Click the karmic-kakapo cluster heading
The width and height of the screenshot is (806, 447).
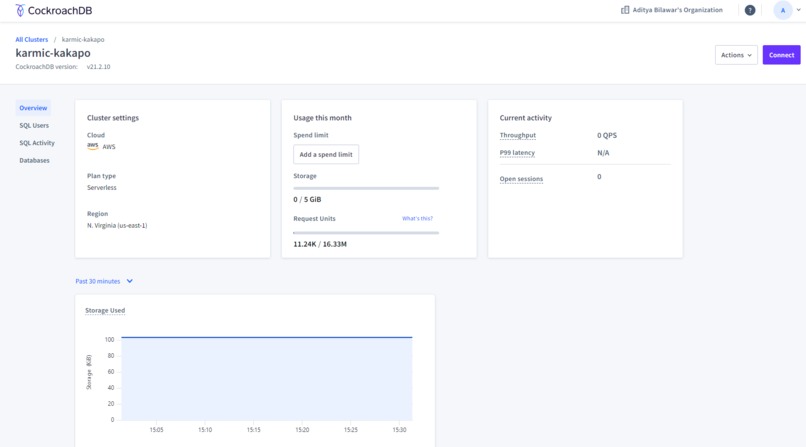click(53, 53)
